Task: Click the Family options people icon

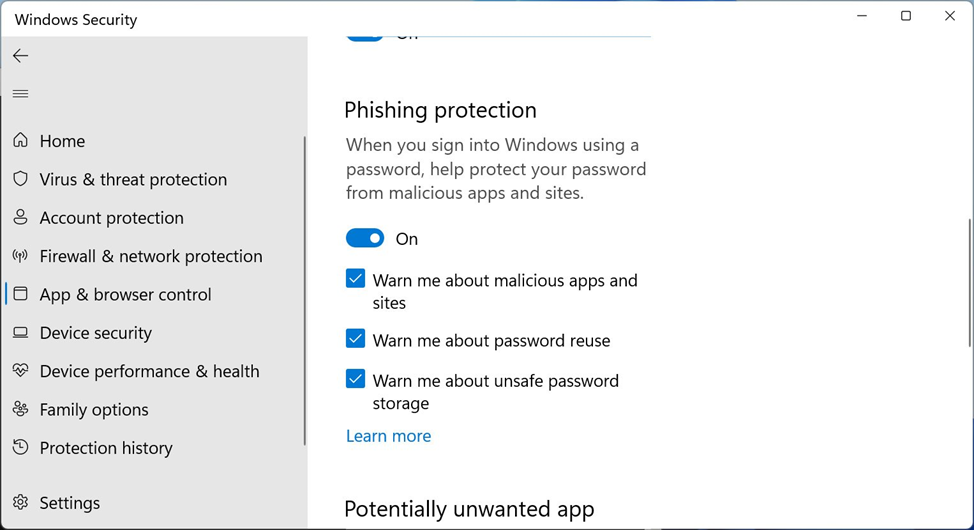Action: (x=20, y=409)
